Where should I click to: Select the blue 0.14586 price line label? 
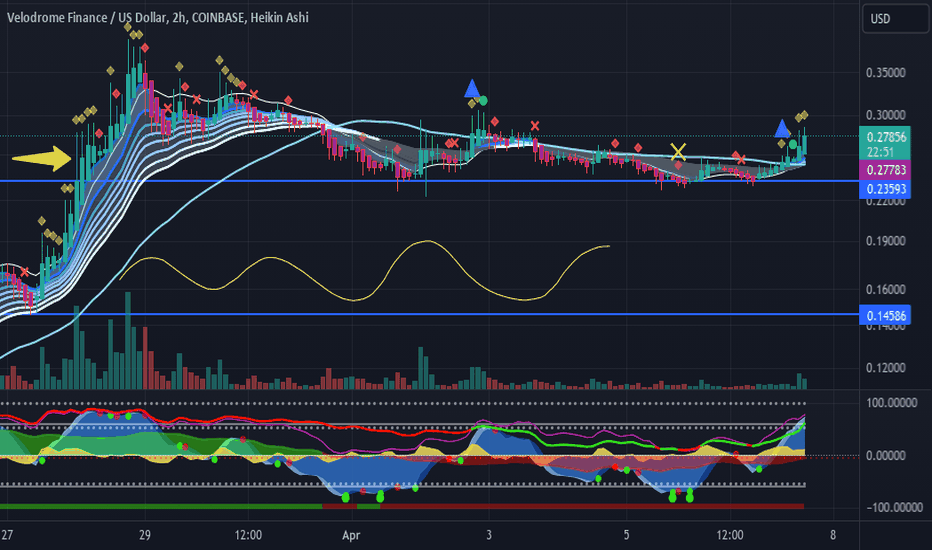click(x=886, y=316)
